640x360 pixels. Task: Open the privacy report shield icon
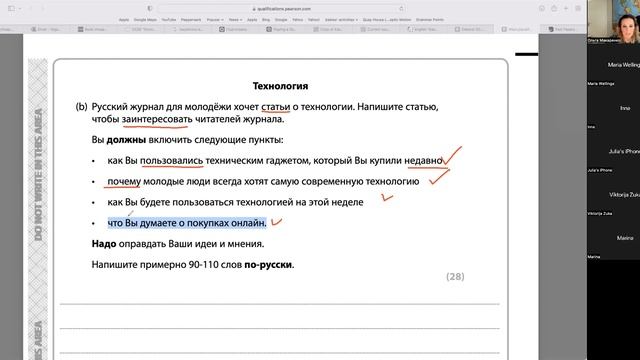point(150,9)
